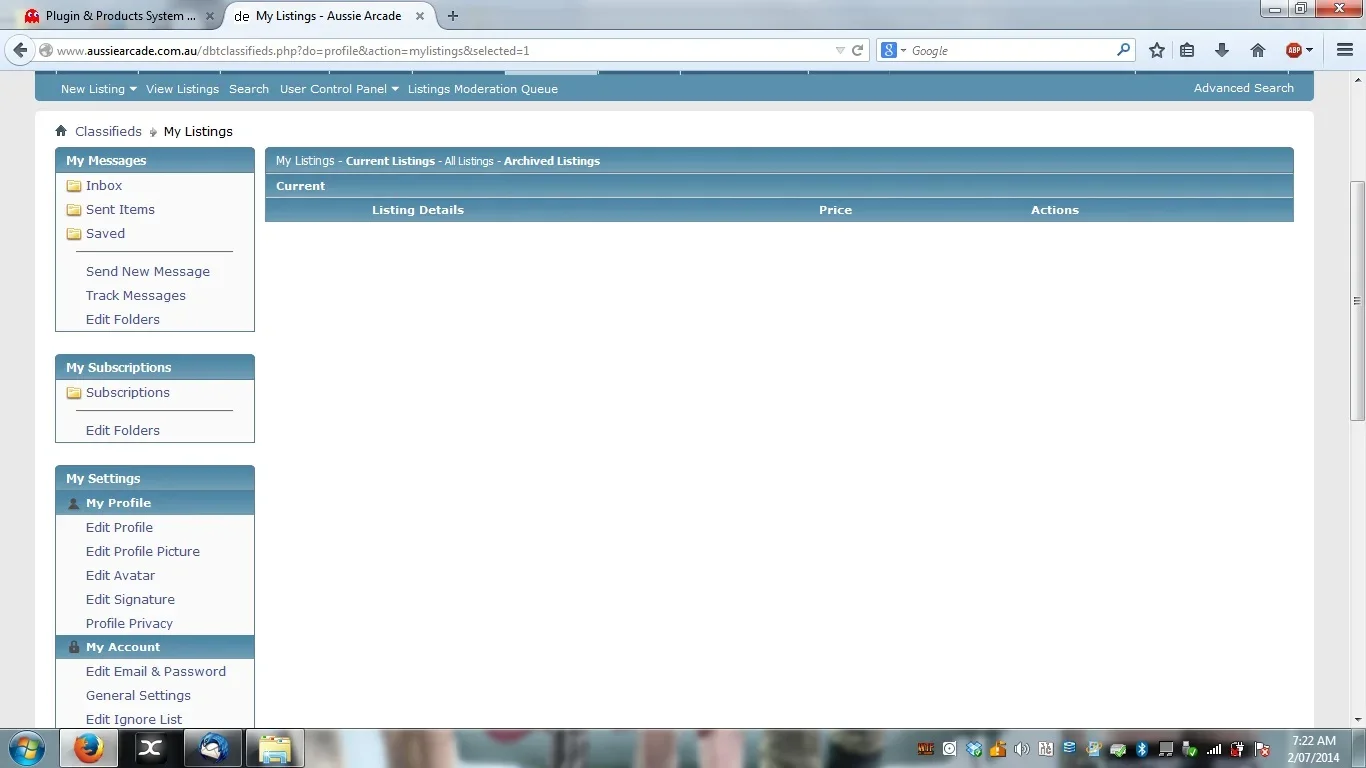This screenshot has height=768, width=1366.
Task: Open the bookmarks list icon
Action: [x=1187, y=50]
